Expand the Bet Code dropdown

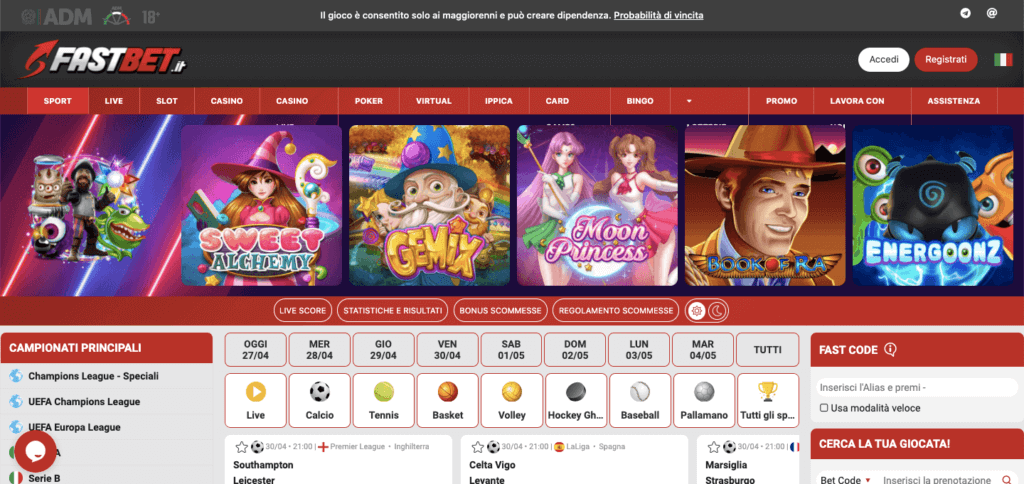846,480
